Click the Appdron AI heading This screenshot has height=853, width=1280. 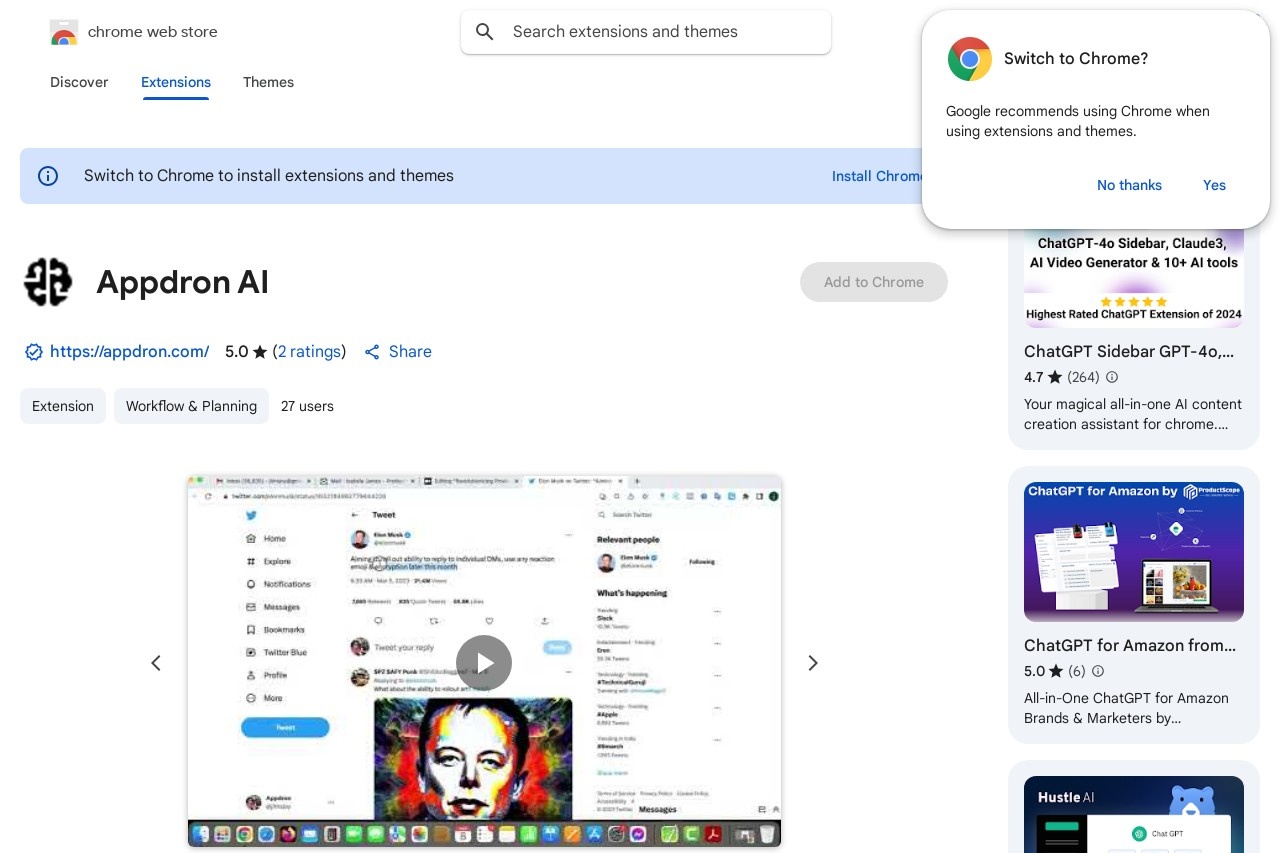[x=182, y=282]
